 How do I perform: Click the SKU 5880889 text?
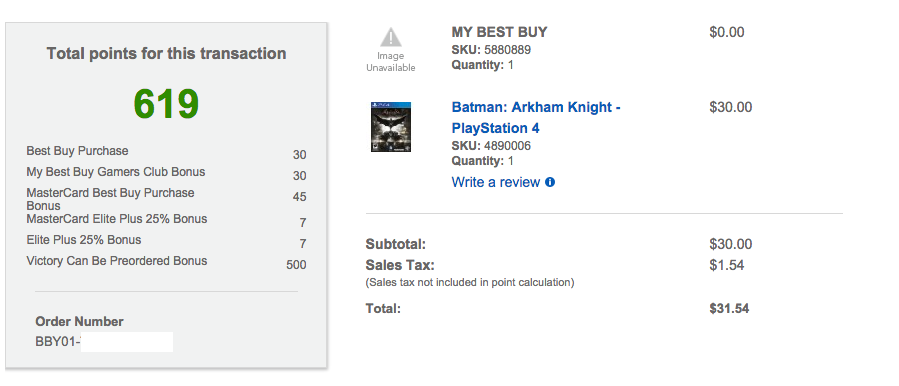point(491,50)
